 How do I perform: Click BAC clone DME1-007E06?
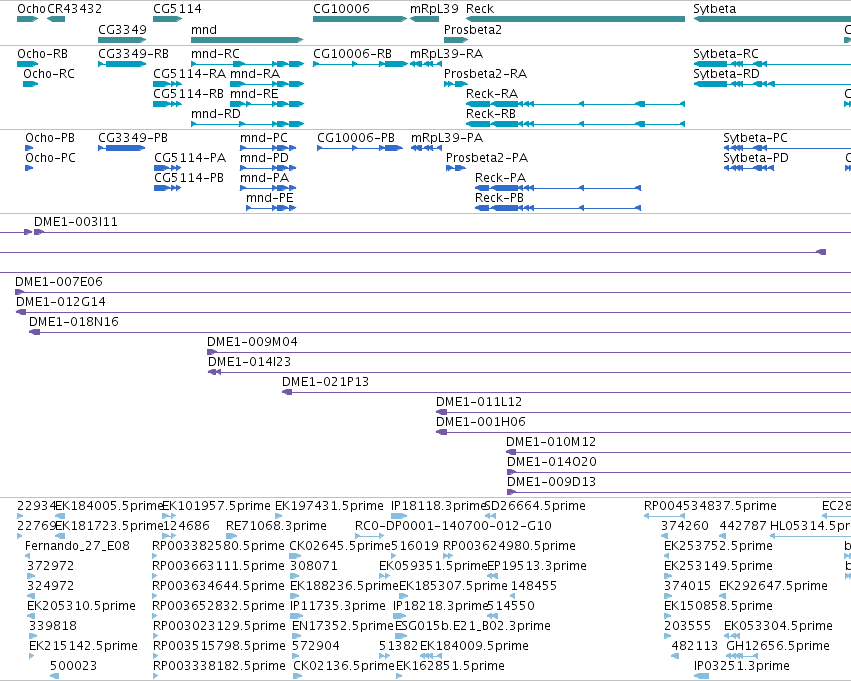433,292
